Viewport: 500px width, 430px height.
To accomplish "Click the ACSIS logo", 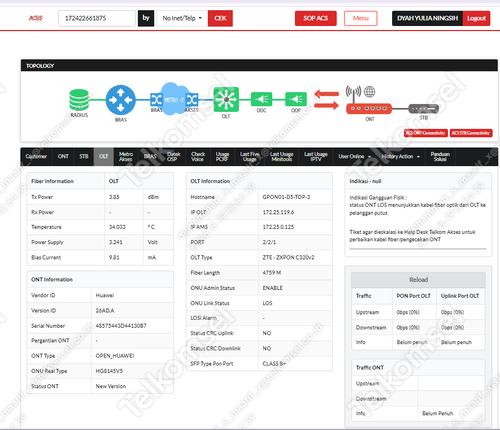I will click(x=36, y=18).
